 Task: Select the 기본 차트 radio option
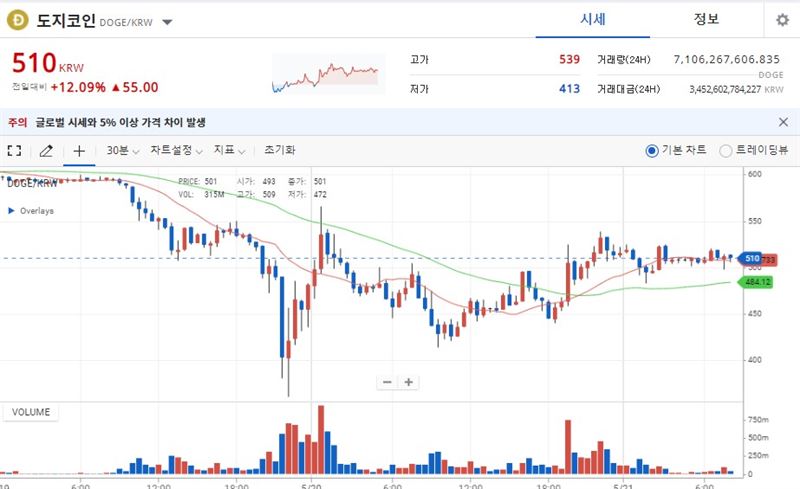(x=652, y=151)
